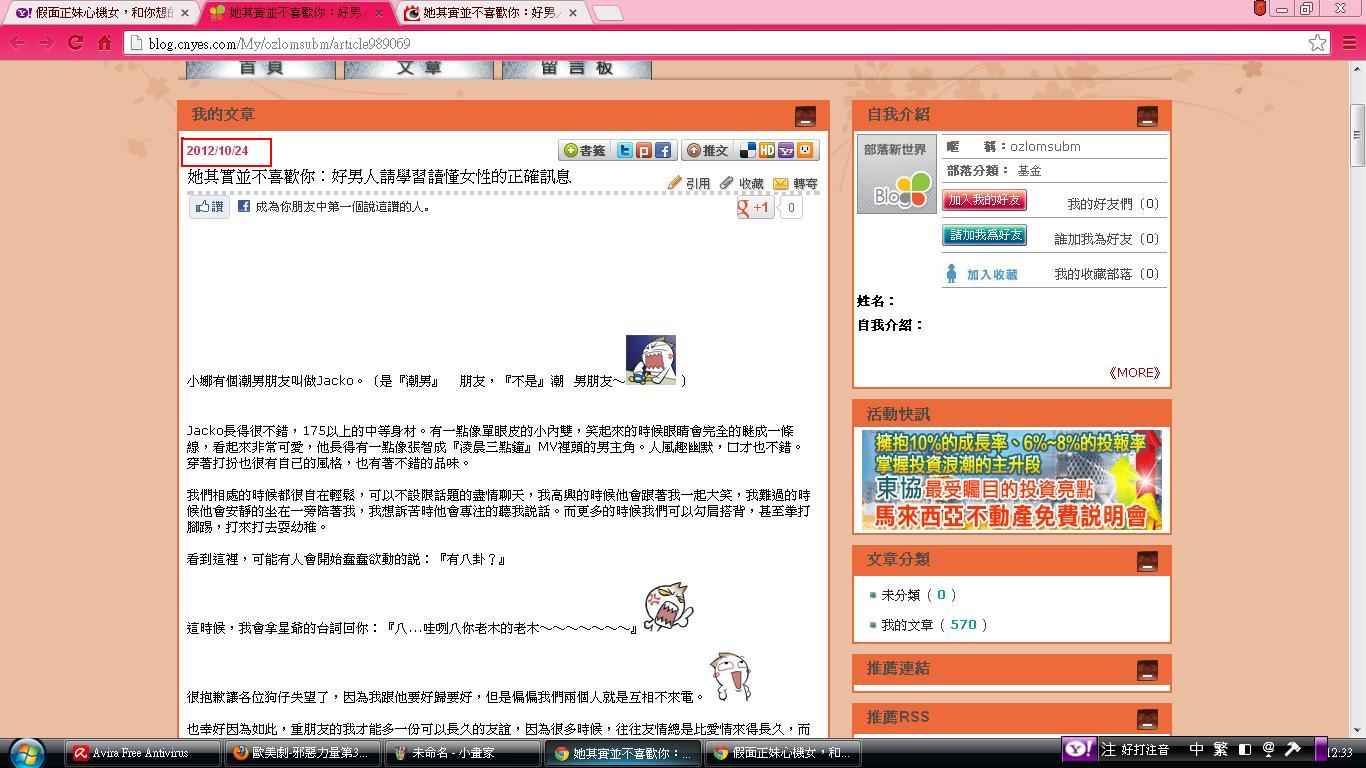The height and width of the screenshot is (768, 1366).
Task: Open a new browser tab
Action: [608, 13]
